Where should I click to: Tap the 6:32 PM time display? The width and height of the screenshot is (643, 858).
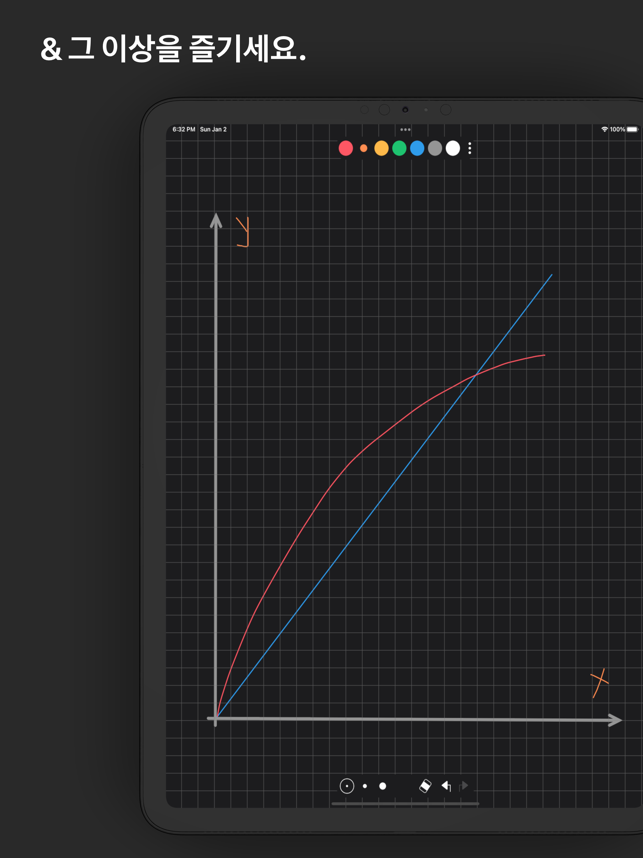coord(184,130)
